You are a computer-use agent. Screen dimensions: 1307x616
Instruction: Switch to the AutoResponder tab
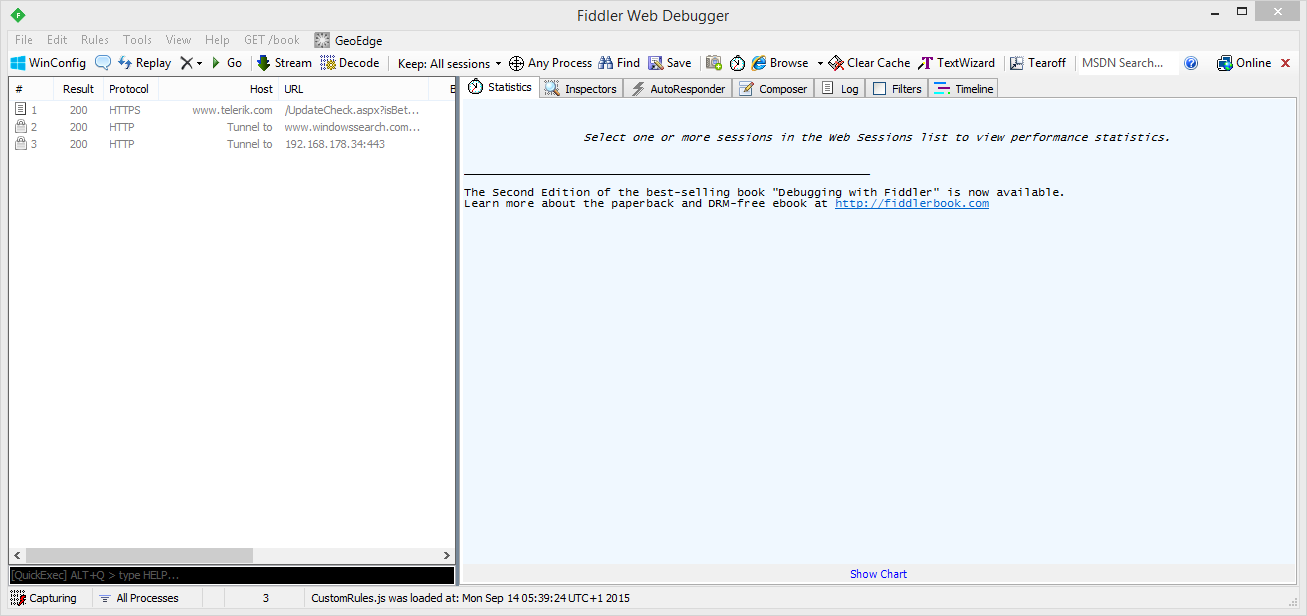pos(677,89)
